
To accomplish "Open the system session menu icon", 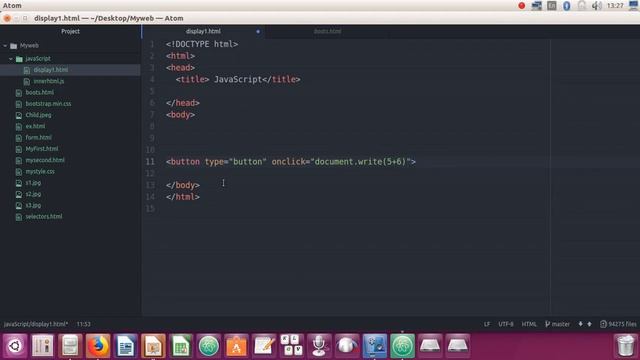I will [x=634, y=5].
